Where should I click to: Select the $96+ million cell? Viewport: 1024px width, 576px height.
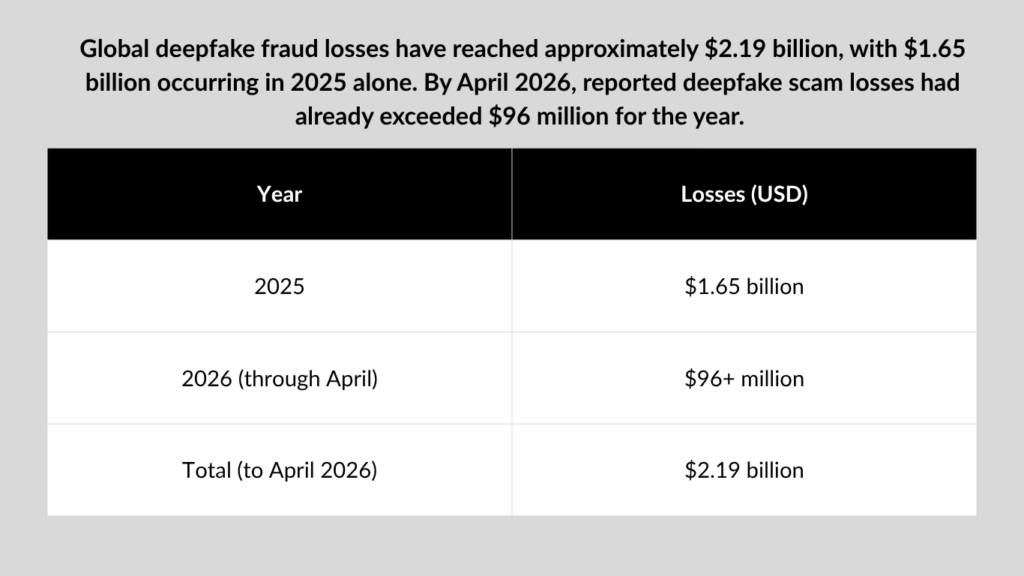pos(744,378)
